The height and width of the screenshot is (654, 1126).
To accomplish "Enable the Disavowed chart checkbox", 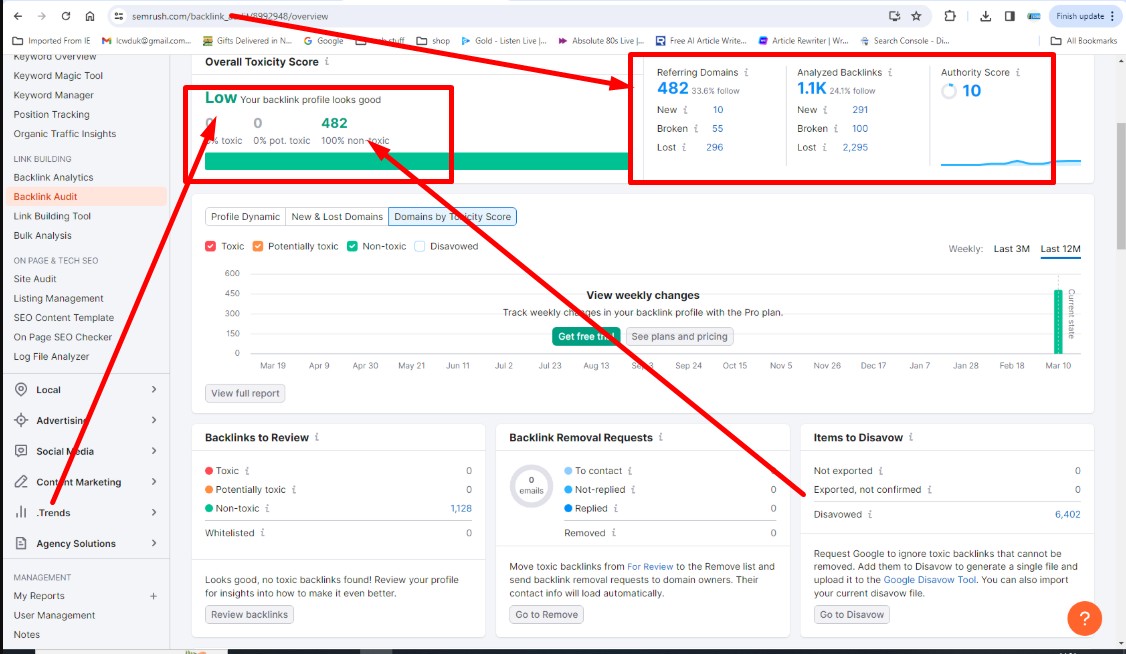I will (x=420, y=246).
